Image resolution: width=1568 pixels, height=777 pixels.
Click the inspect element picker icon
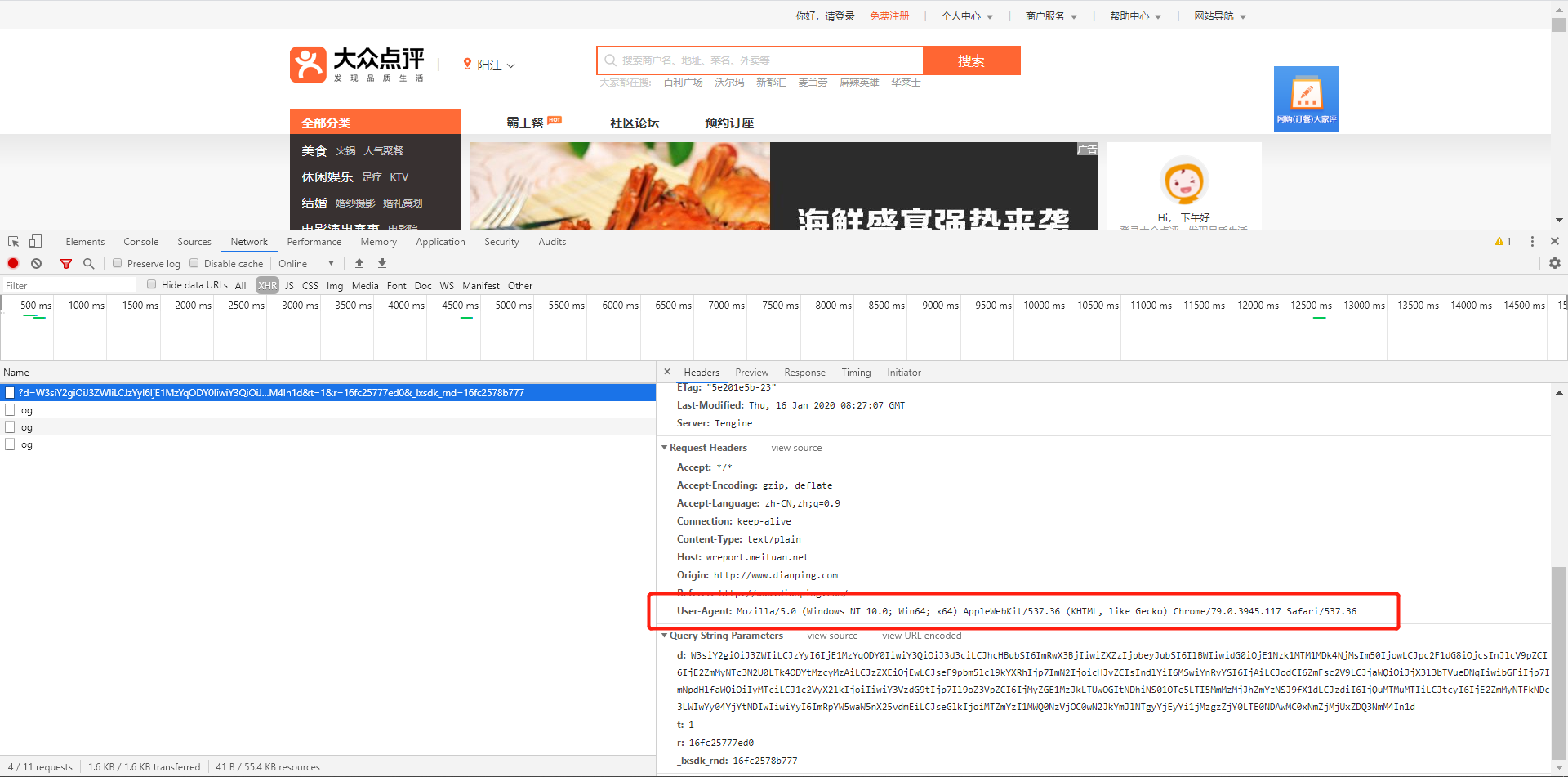click(14, 242)
